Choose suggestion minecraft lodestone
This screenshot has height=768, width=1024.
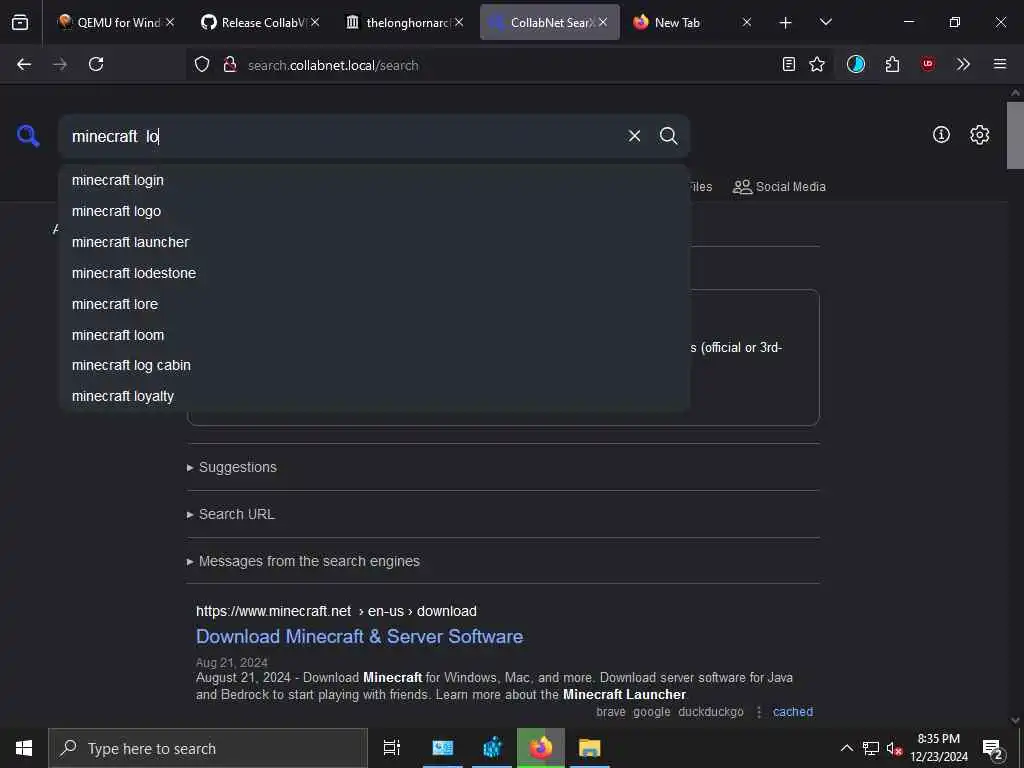374,273
